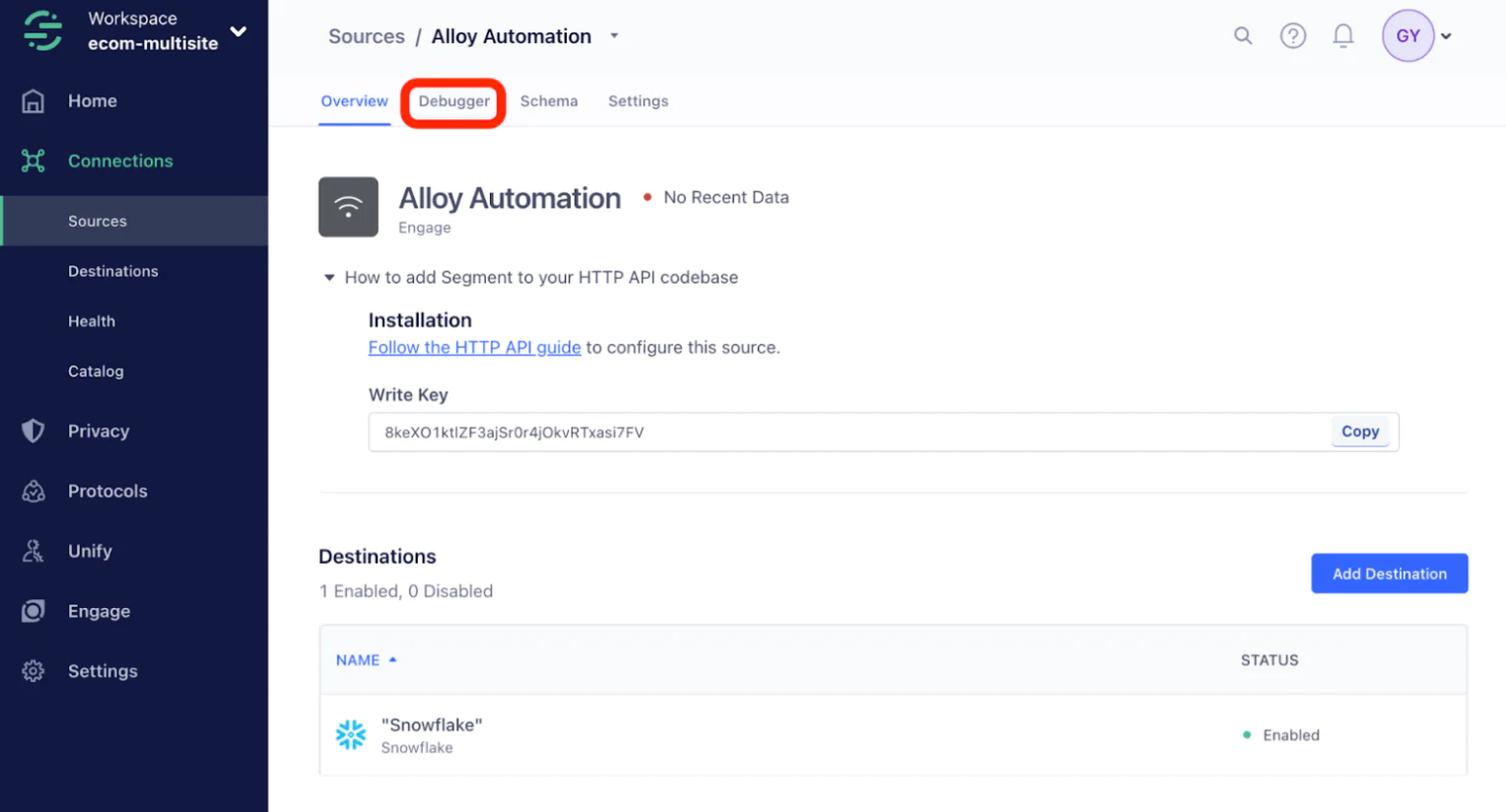This screenshot has width=1506, height=812.
Task: Open the GY user avatar menu
Action: (1407, 36)
